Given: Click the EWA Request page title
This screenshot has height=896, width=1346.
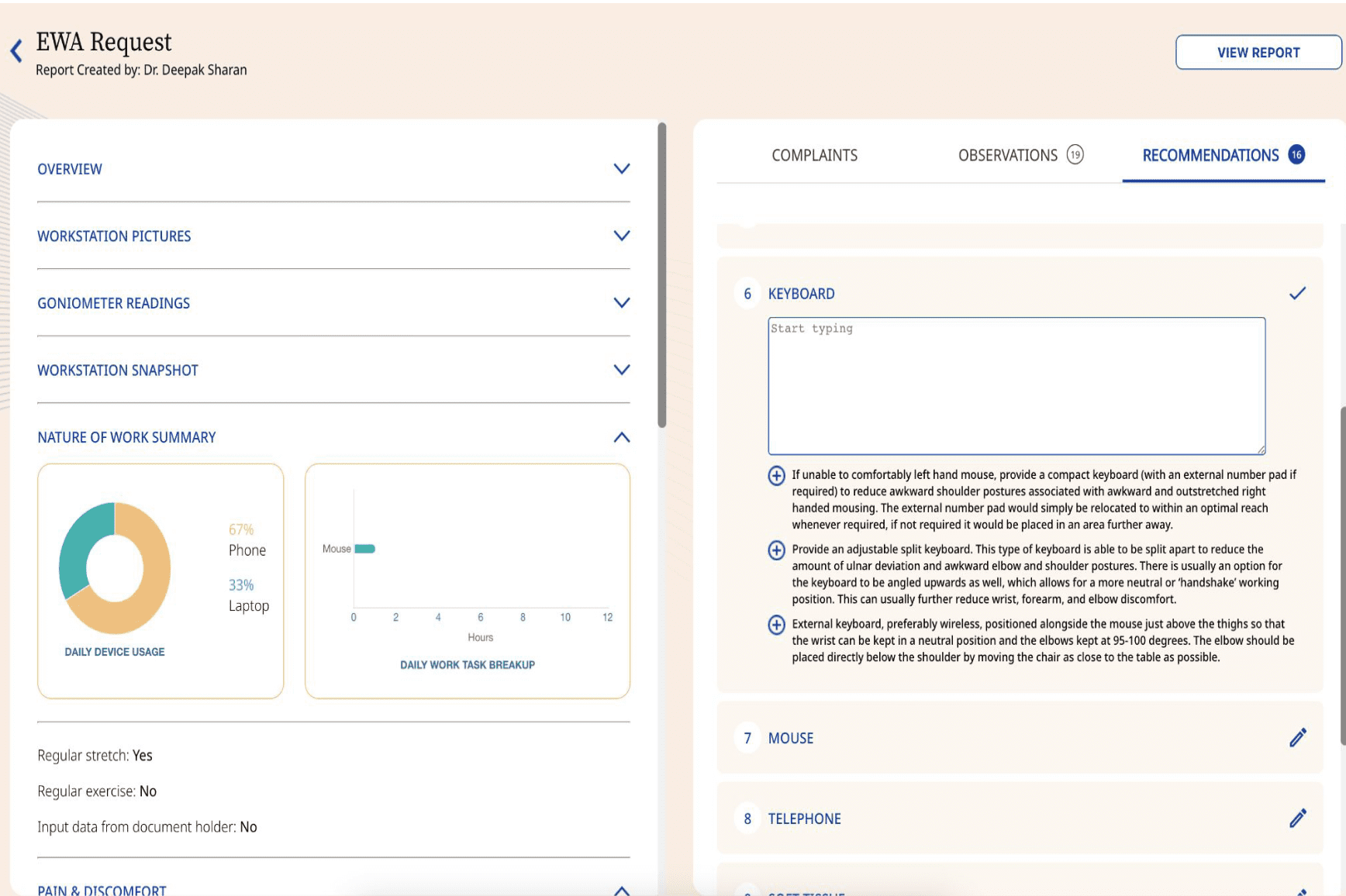Looking at the screenshot, I should [104, 42].
